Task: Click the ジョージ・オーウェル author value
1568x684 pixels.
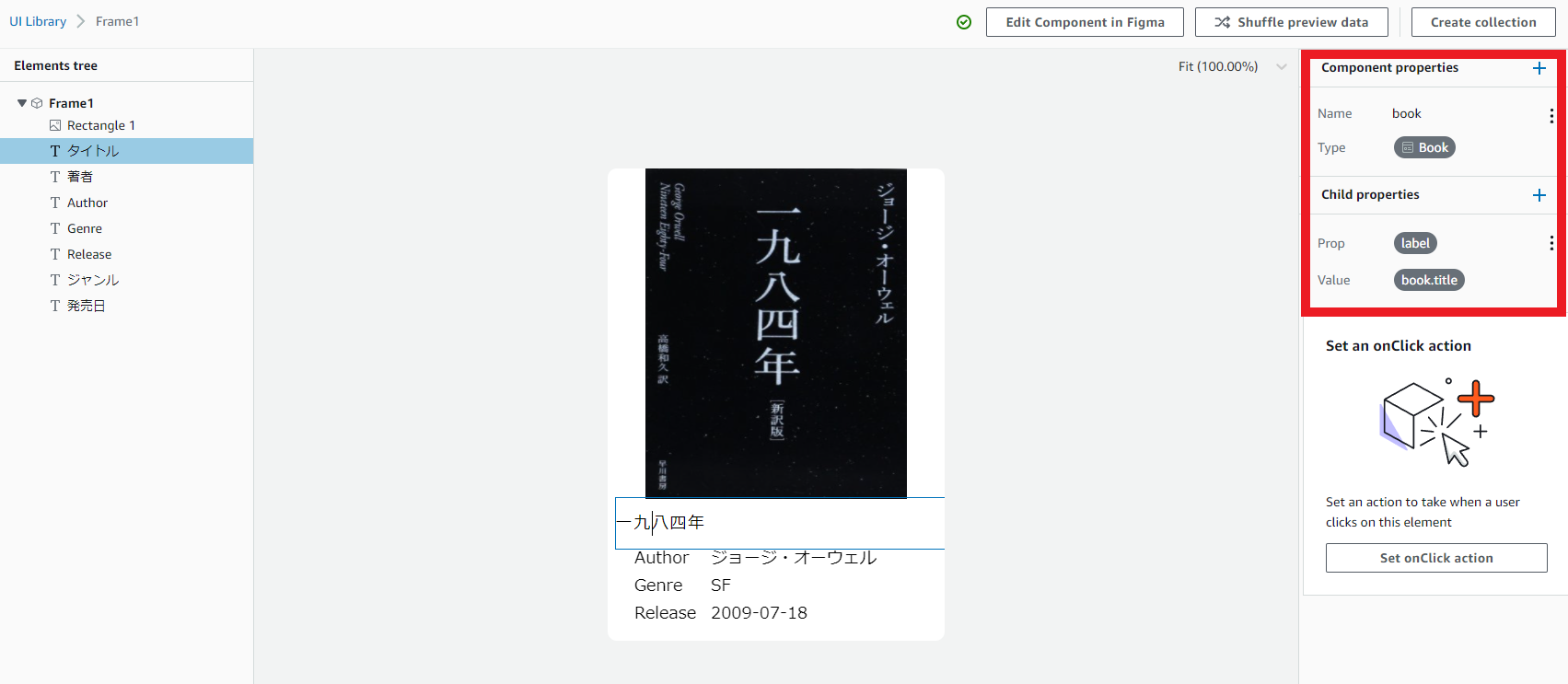Action: 794,557
